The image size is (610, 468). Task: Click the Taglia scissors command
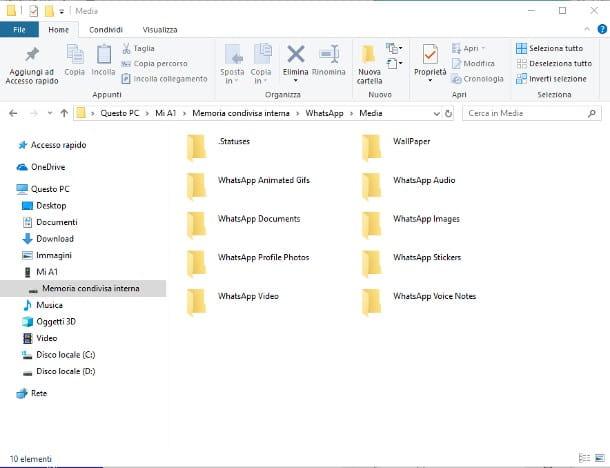point(138,48)
